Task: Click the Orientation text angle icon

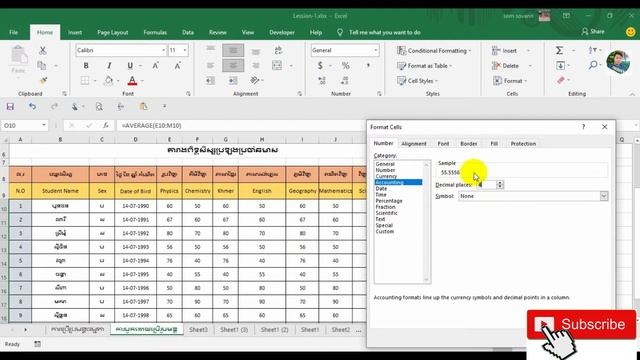Action: coord(255,80)
